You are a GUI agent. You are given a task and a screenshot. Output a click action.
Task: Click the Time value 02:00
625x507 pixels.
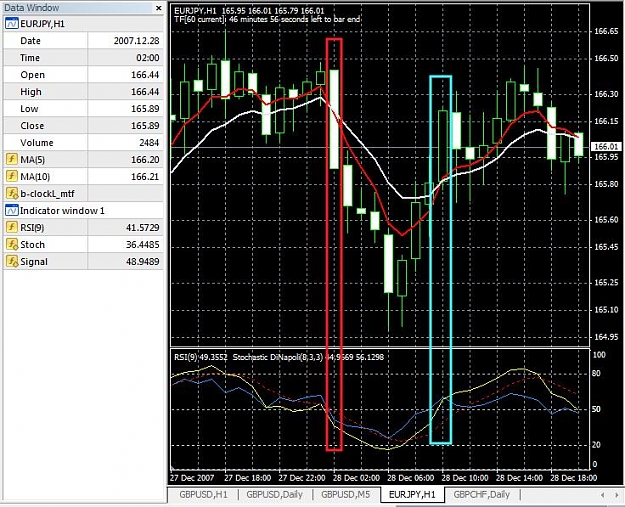(147, 58)
